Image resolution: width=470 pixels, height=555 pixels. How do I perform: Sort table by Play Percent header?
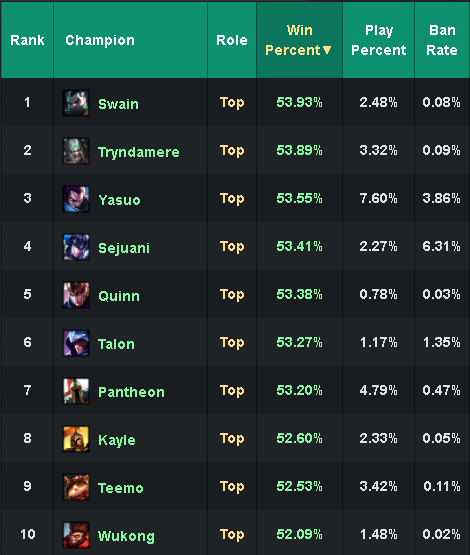point(378,40)
